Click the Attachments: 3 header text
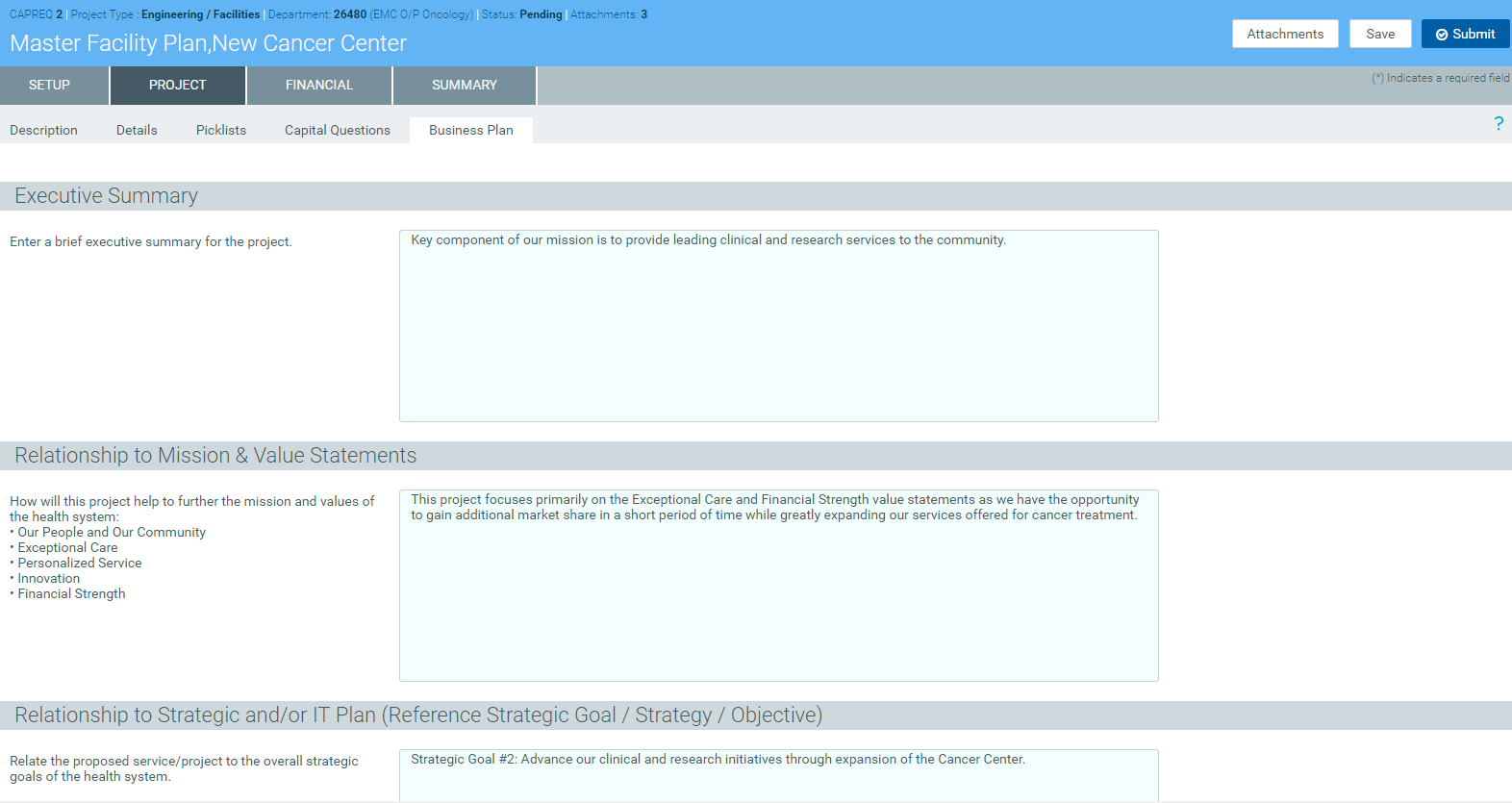Screen dimensions: 1512x803 [x=609, y=14]
